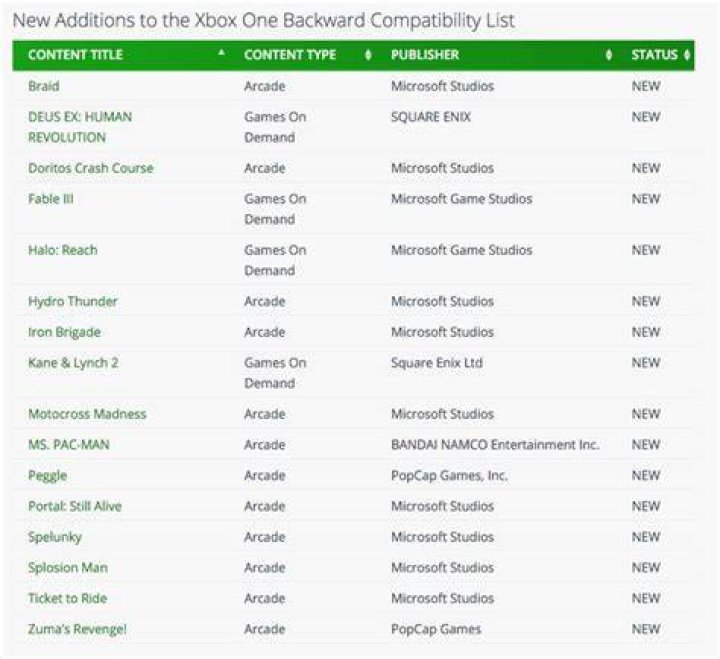Select Square Enix Ltd publisher cell
This screenshot has height=659, width=720.
[437, 363]
